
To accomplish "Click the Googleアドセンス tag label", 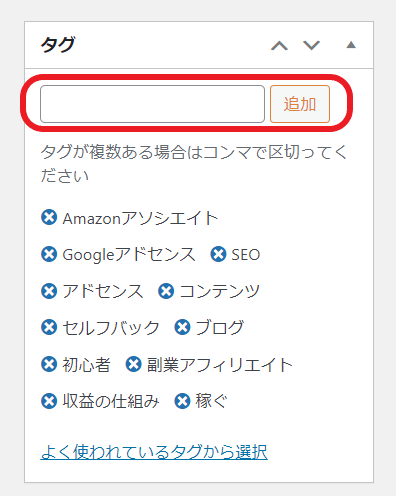I will coord(129,255).
